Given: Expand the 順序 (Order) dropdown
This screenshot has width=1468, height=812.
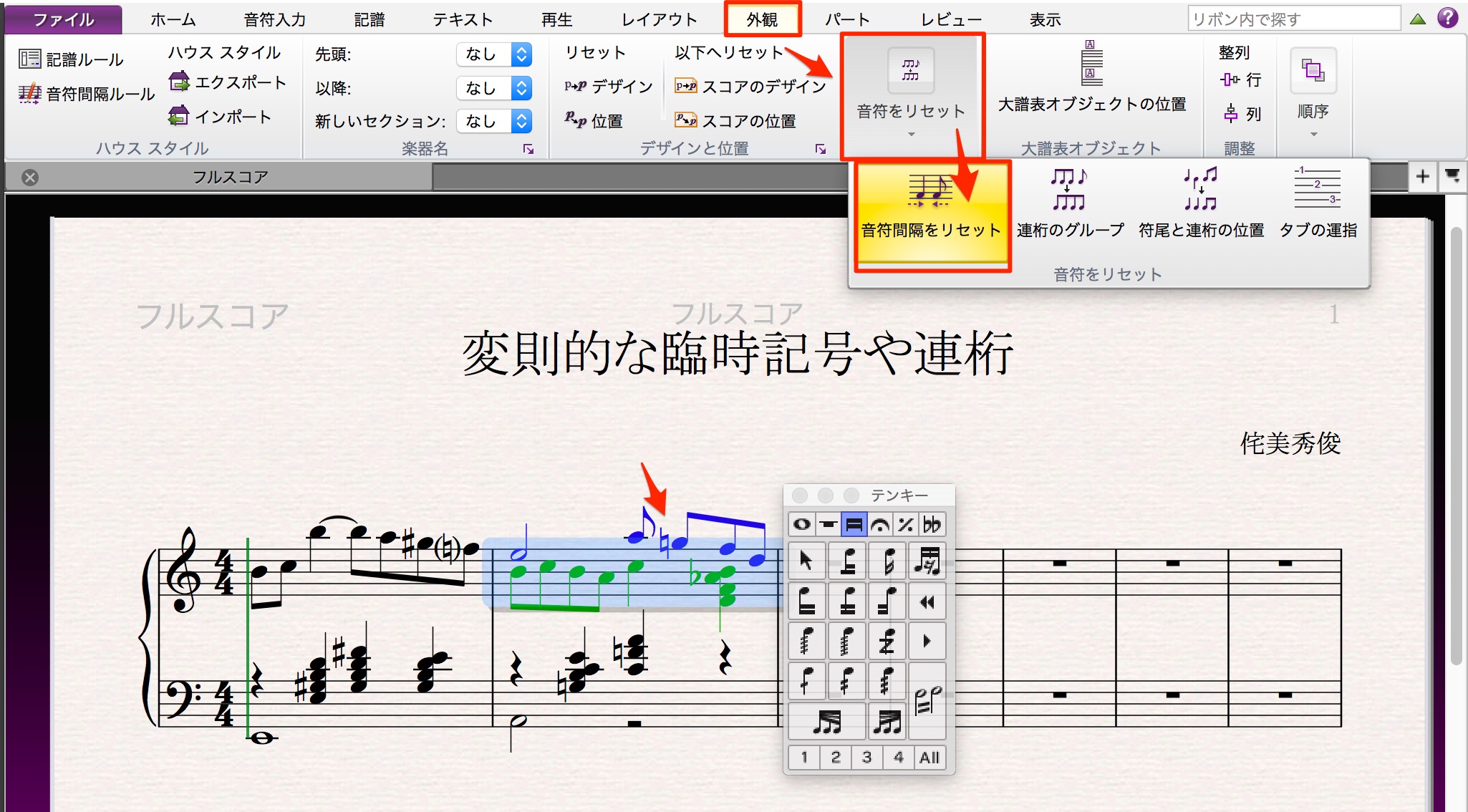Looking at the screenshot, I should click(x=1313, y=93).
